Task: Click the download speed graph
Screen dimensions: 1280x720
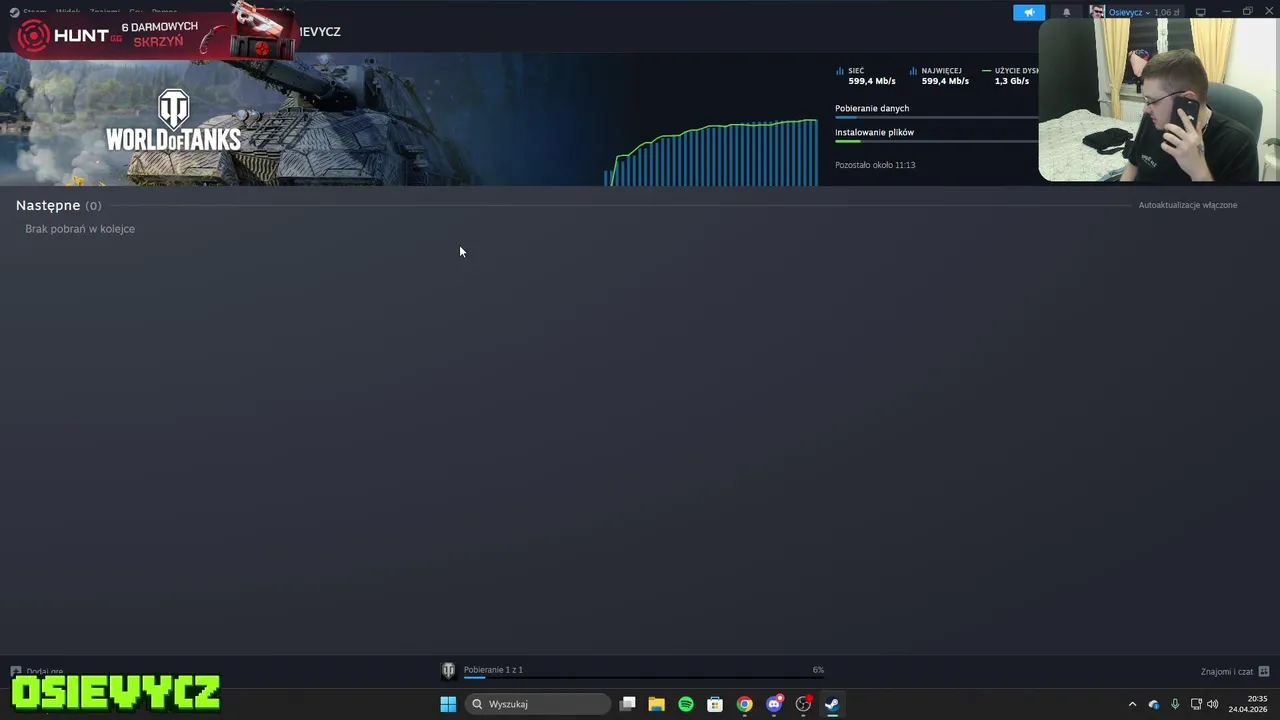Action: [711, 152]
